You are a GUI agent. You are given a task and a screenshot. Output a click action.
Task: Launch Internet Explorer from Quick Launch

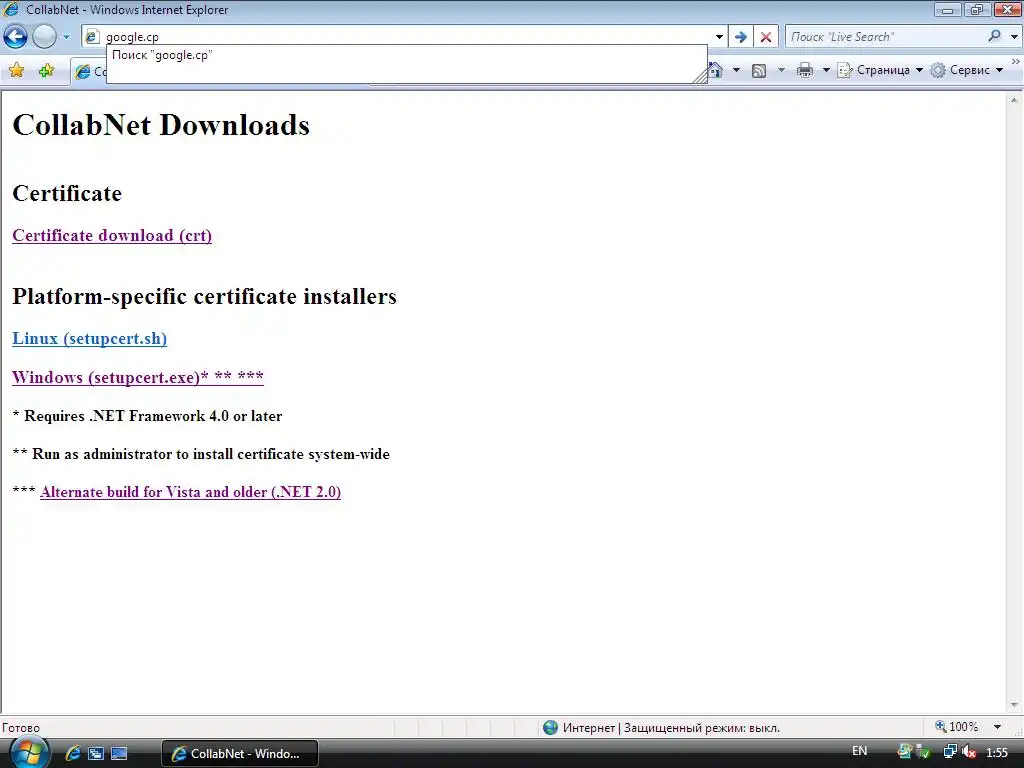click(73, 753)
